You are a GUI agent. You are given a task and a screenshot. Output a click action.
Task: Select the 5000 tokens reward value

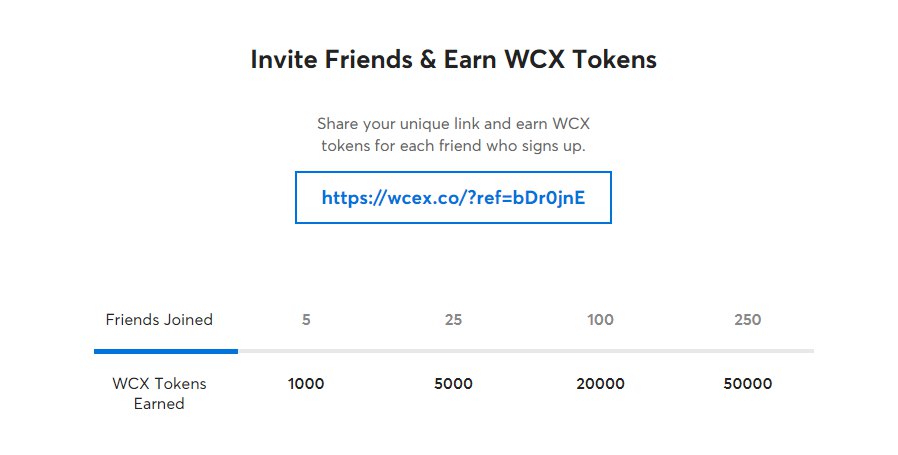tap(453, 383)
